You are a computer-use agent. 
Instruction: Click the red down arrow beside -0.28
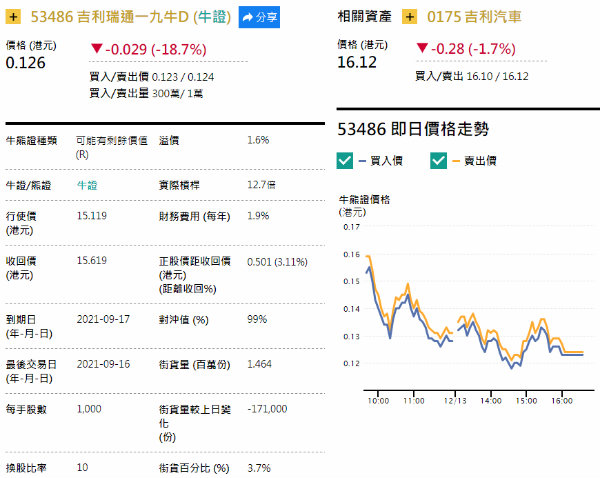(x=422, y=48)
